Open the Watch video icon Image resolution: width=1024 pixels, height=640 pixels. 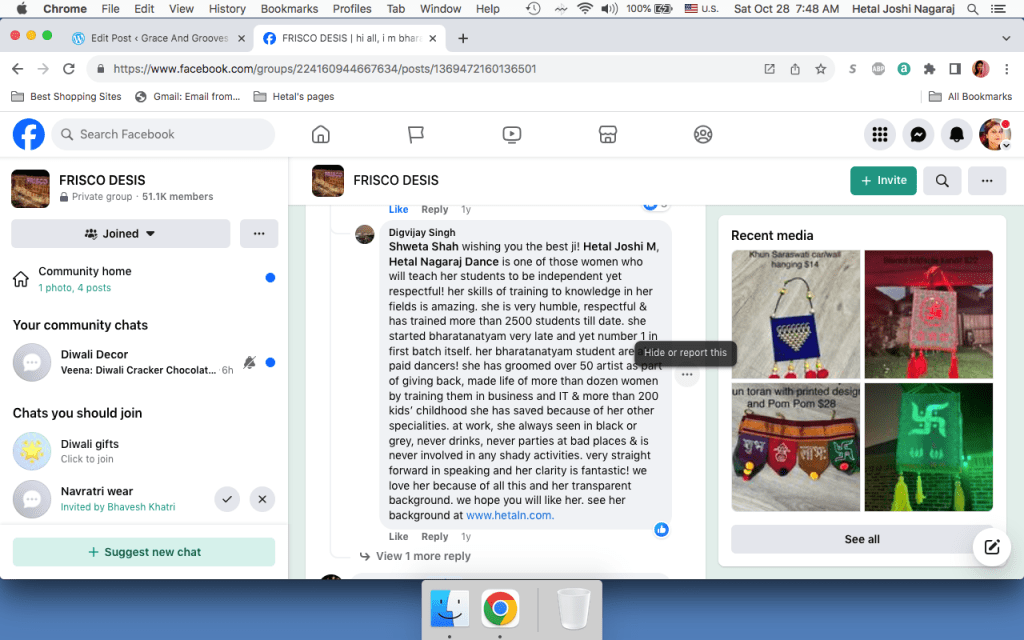click(511, 134)
